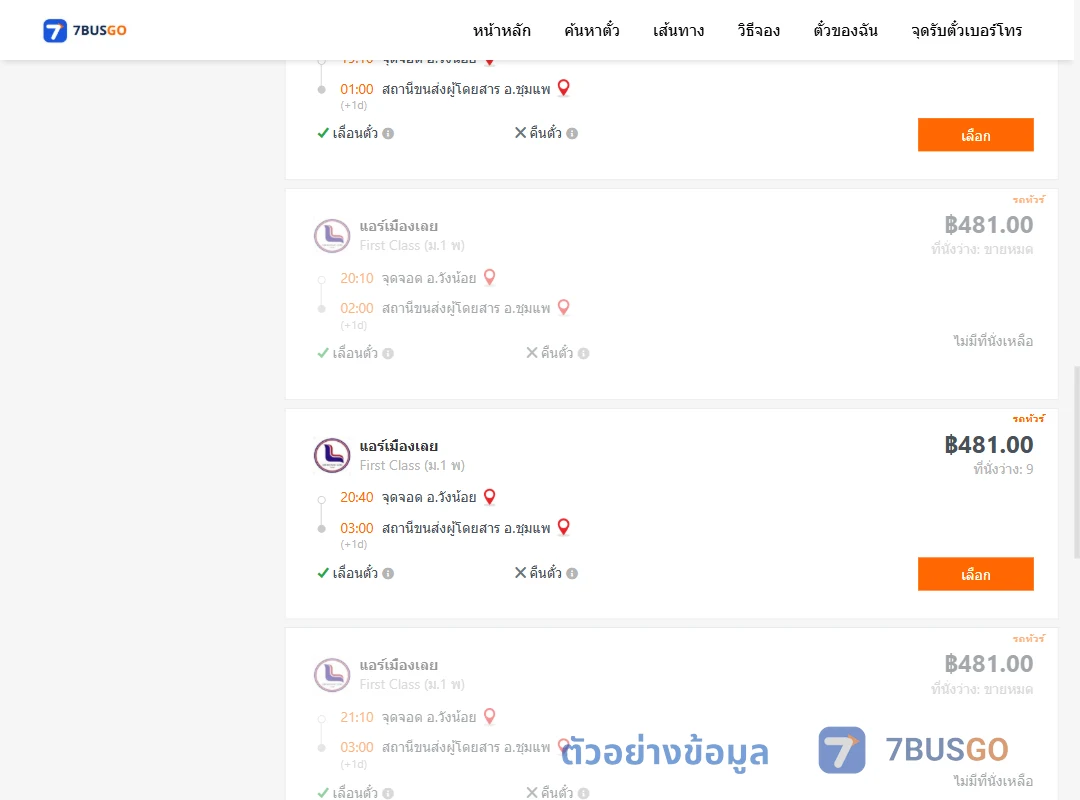Viewport: 1080px width, 800px height.
Task: Click the 20:40 departure time text
Action: 356,497
